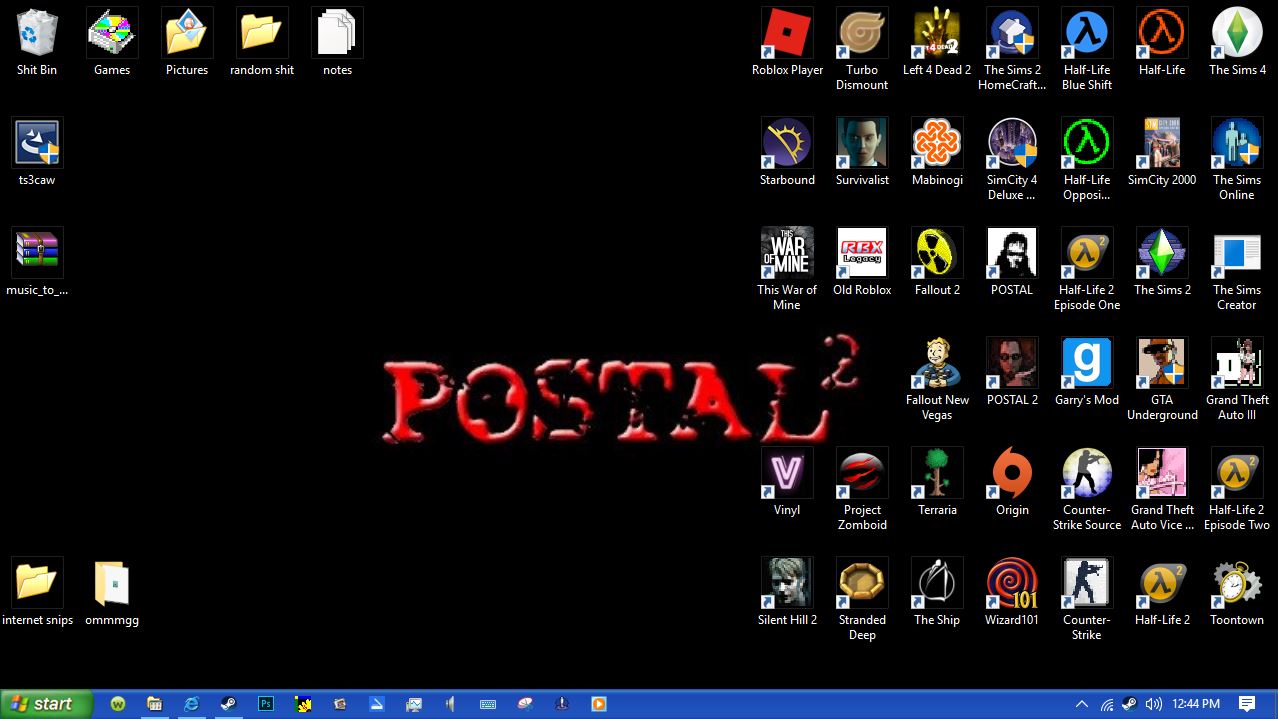Image resolution: width=1278 pixels, height=719 pixels.
Task: Open the Roblox Player shortcut
Action: click(x=787, y=33)
